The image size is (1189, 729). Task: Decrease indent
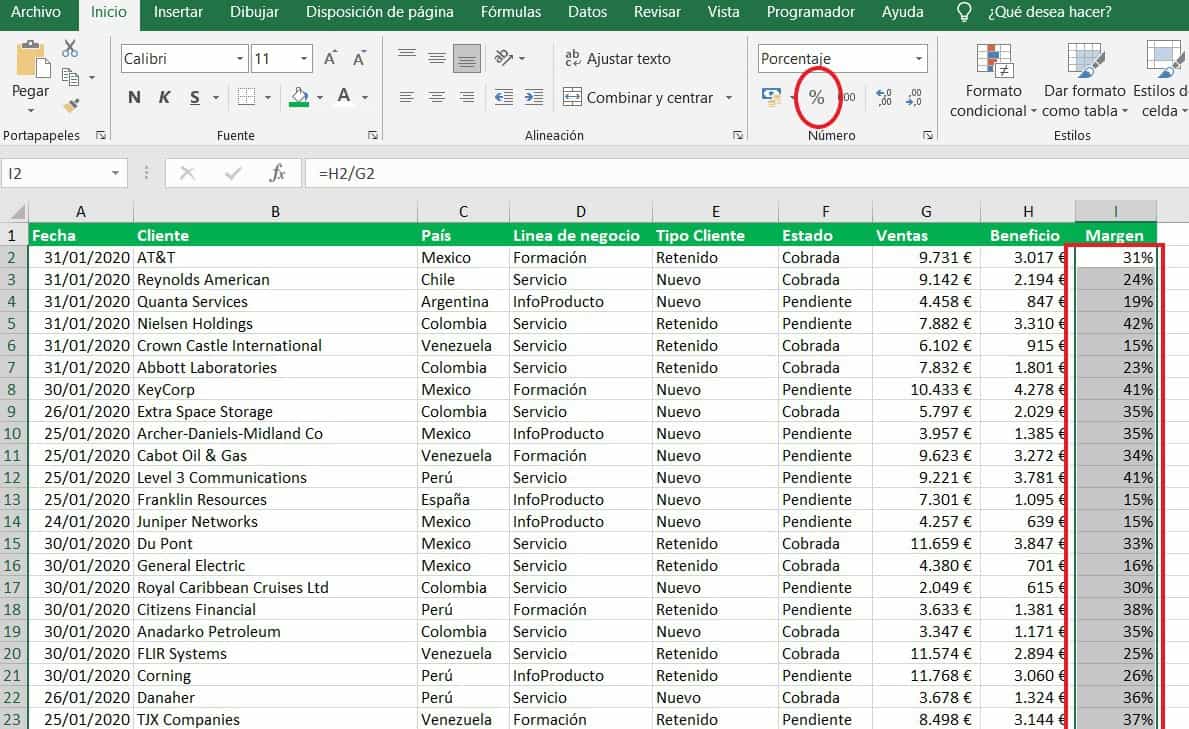pos(504,97)
